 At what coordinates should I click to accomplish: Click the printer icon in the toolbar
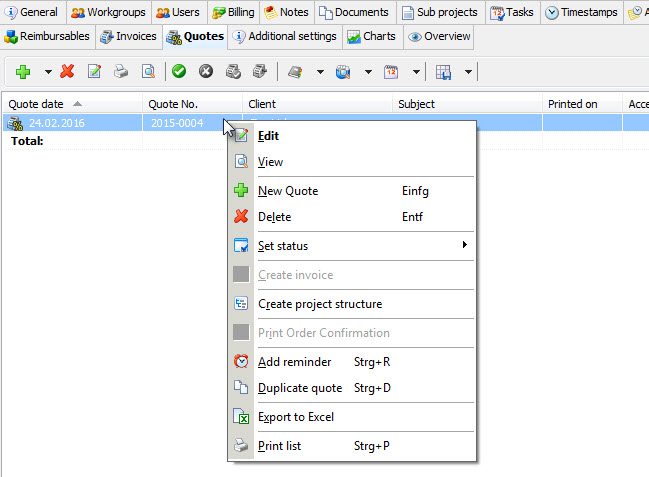121,72
